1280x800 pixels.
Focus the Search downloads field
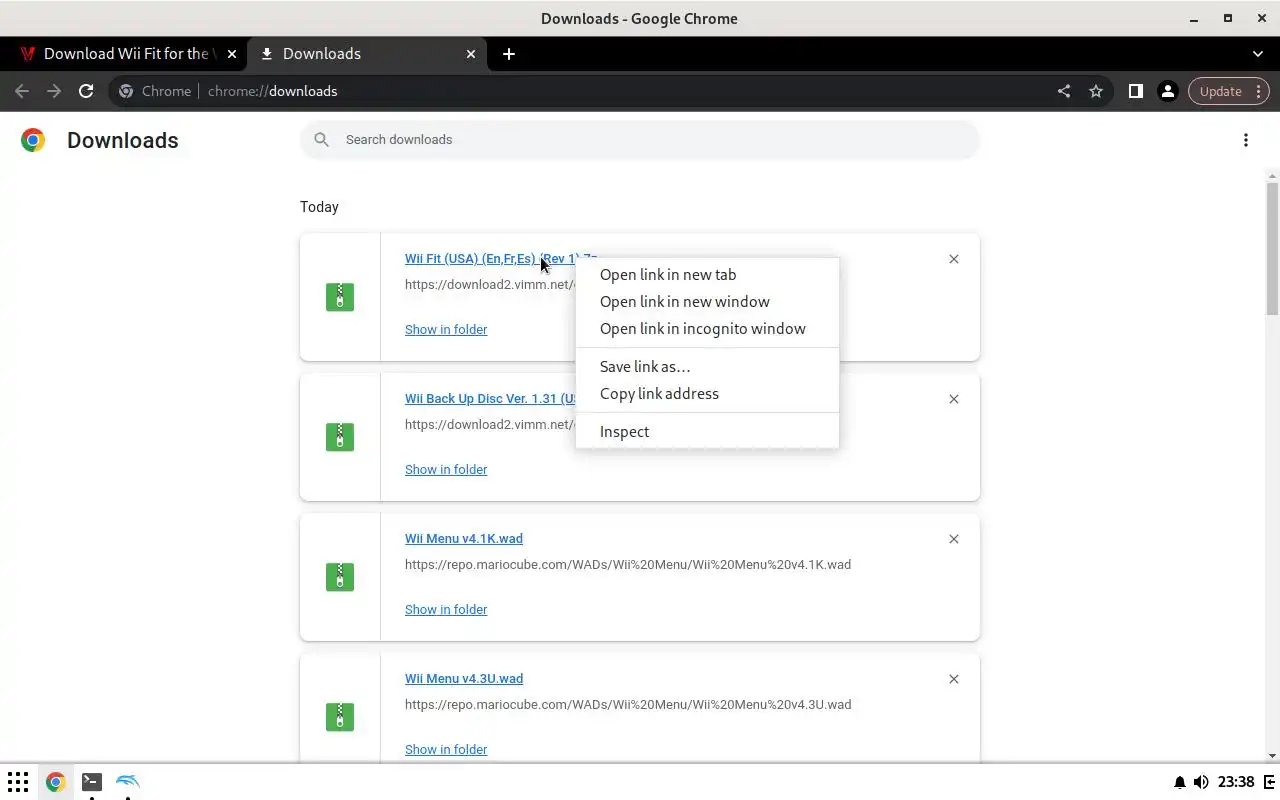pos(640,140)
